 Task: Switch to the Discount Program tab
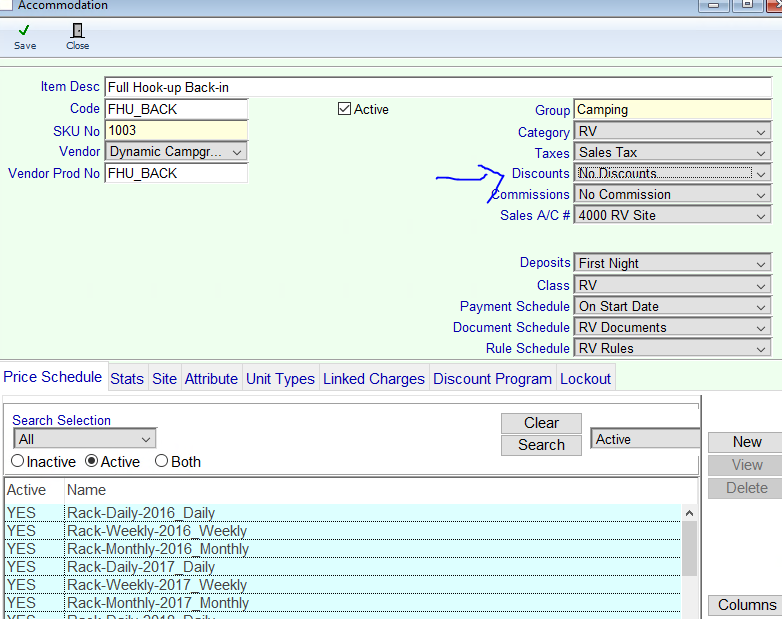pyautogui.click(x=492, y=379)
